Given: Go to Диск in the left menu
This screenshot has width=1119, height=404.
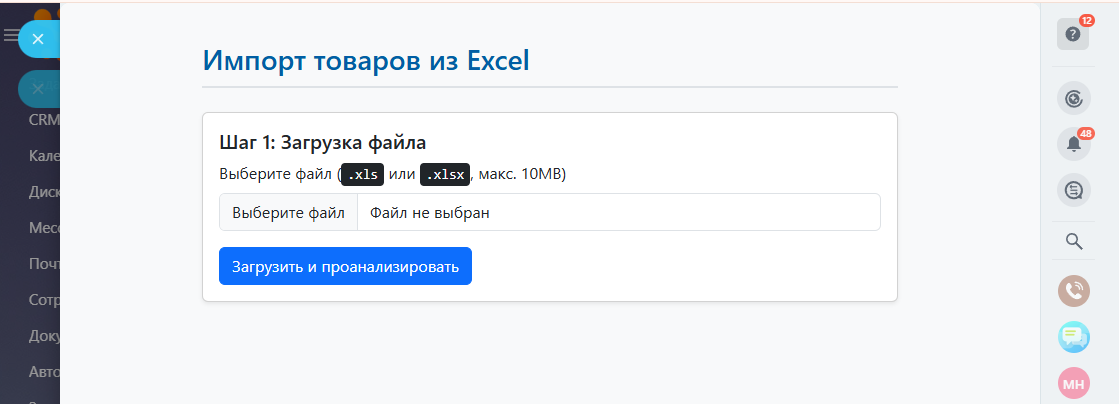Looking at the screenshot, I should click(44, 192).
